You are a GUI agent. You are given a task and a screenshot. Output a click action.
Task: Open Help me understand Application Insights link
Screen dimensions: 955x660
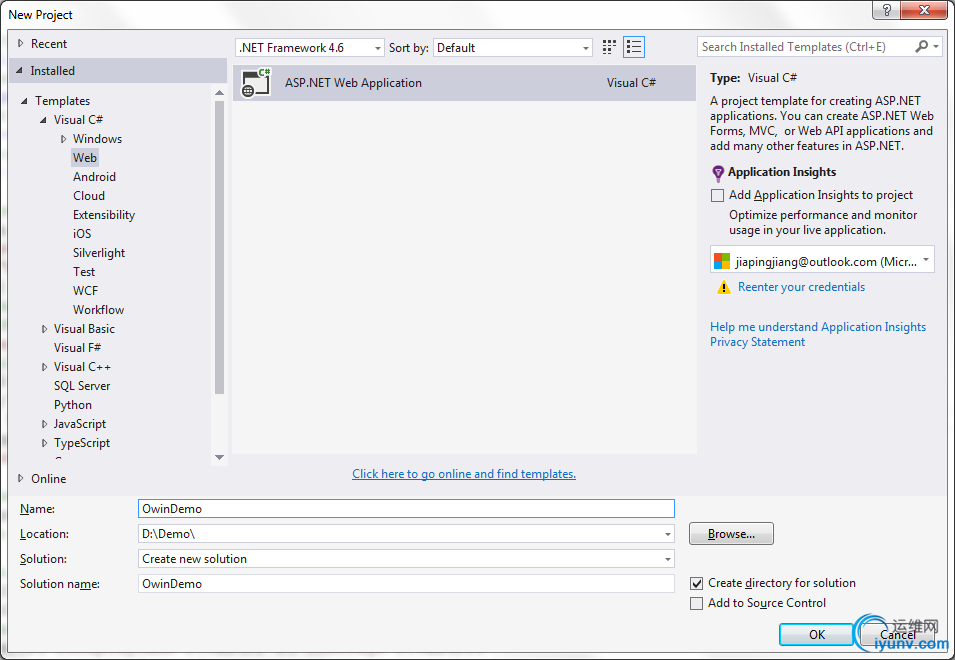[818, 327]
